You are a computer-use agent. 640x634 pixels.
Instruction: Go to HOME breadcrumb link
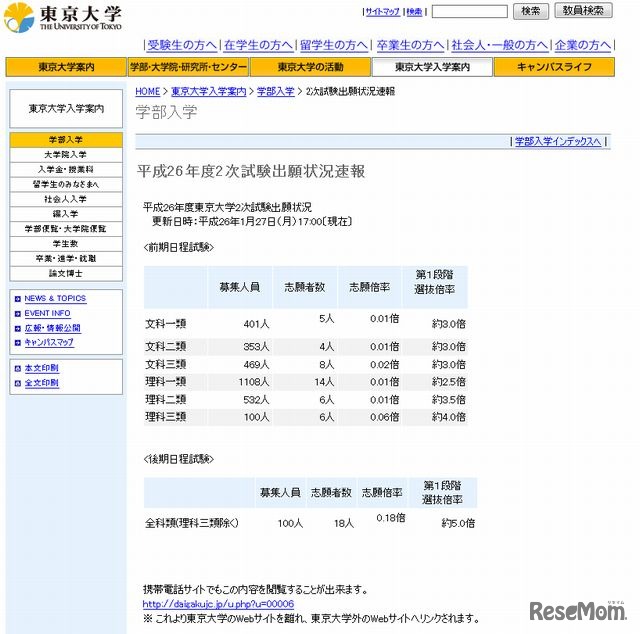[x=147, y=91]
